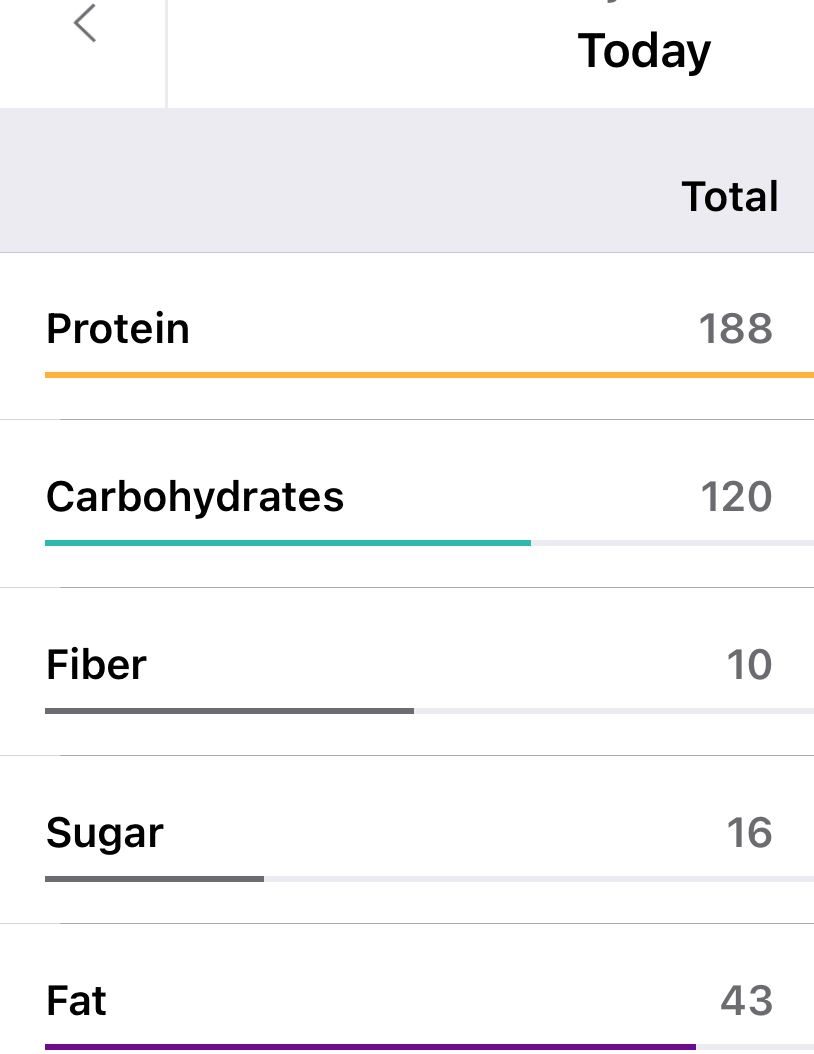Select the Today date heading
This screenshot has height=1054, width=814.
click(644, 51)
